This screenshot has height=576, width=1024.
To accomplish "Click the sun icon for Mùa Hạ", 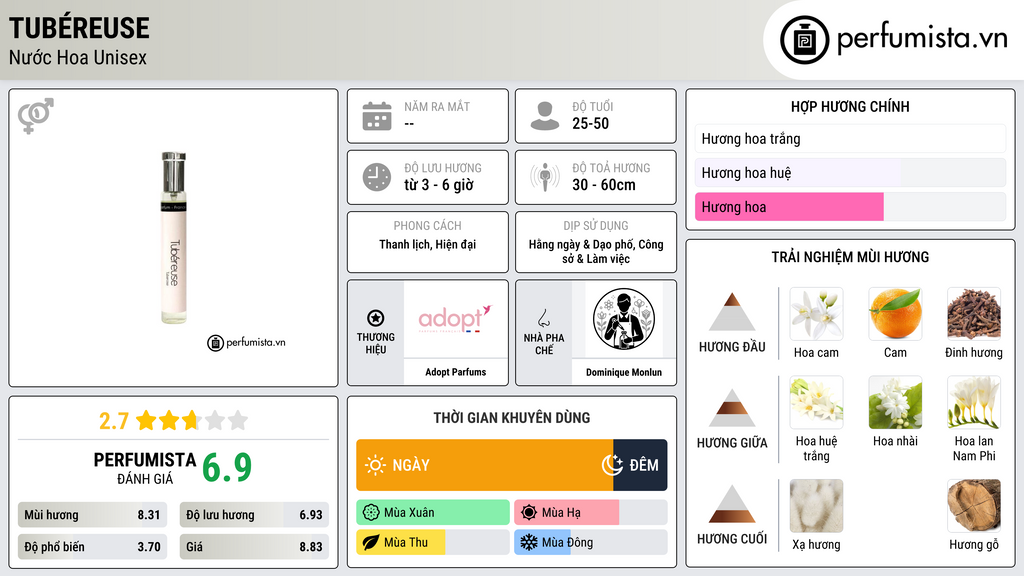I will [529, 513].
